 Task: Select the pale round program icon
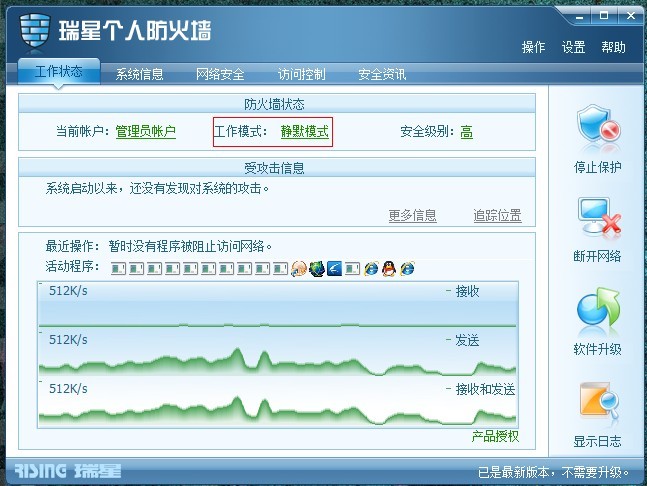(x=299, y=269)
